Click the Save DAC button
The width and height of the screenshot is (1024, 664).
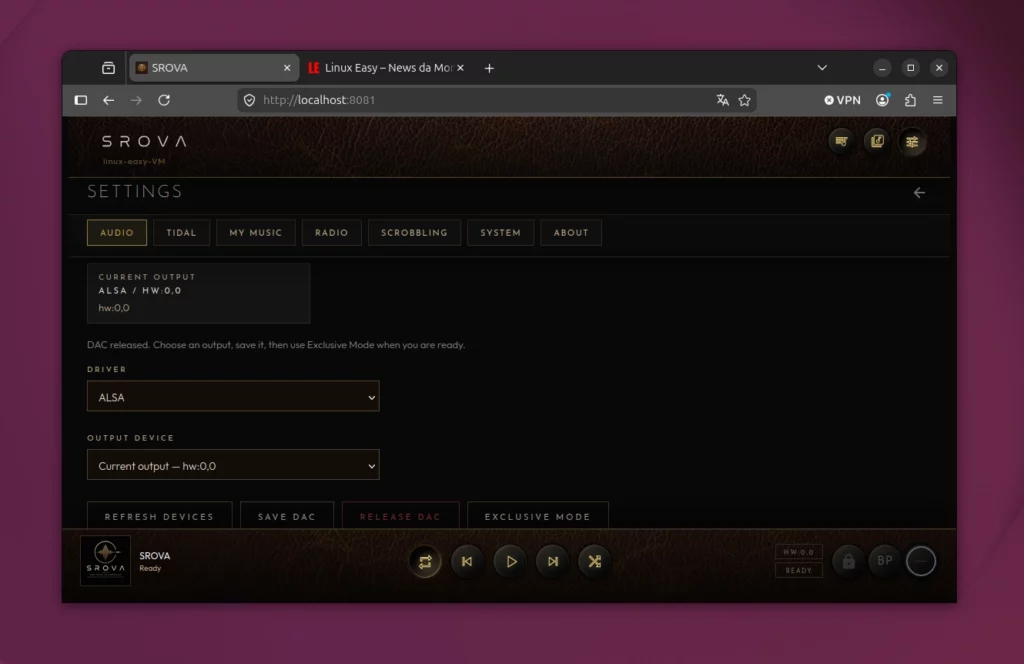287,516
